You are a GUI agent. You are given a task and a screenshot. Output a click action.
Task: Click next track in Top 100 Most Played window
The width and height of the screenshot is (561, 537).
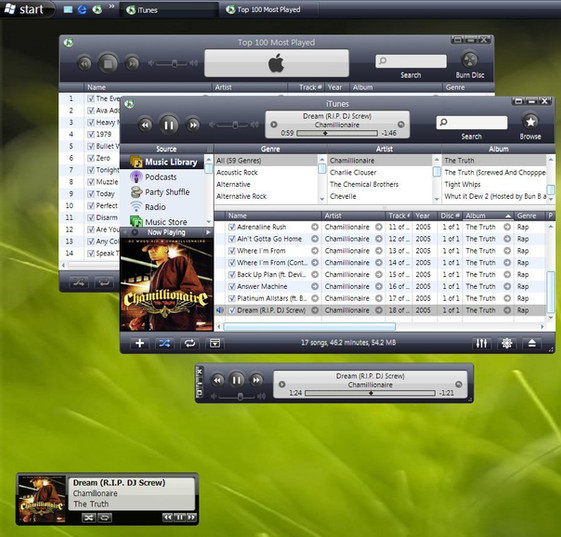[132, 64]
